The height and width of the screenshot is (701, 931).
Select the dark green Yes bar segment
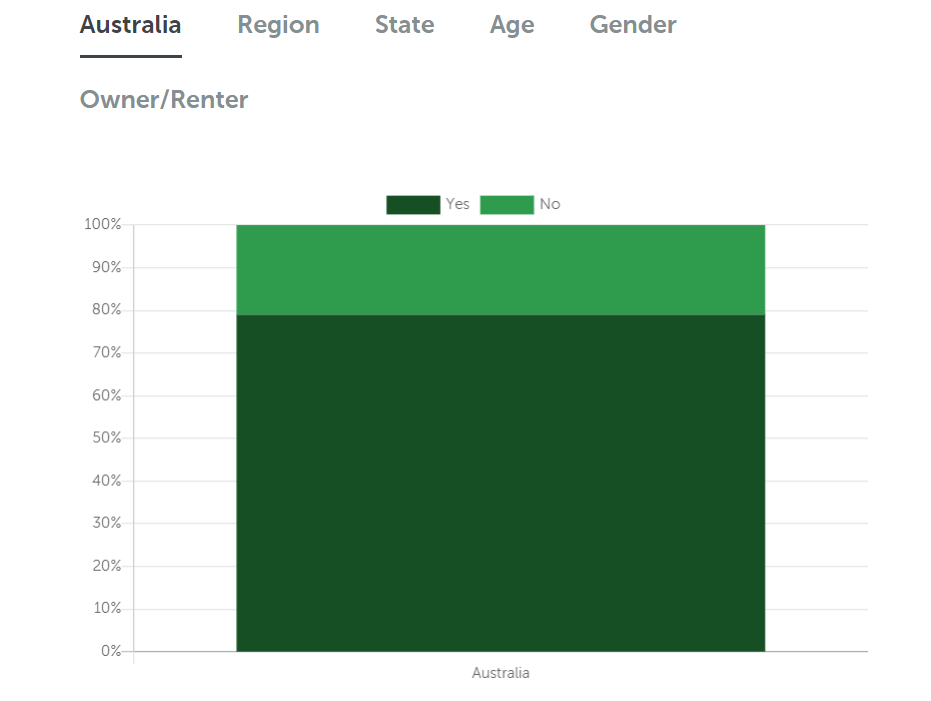point(500,480)
